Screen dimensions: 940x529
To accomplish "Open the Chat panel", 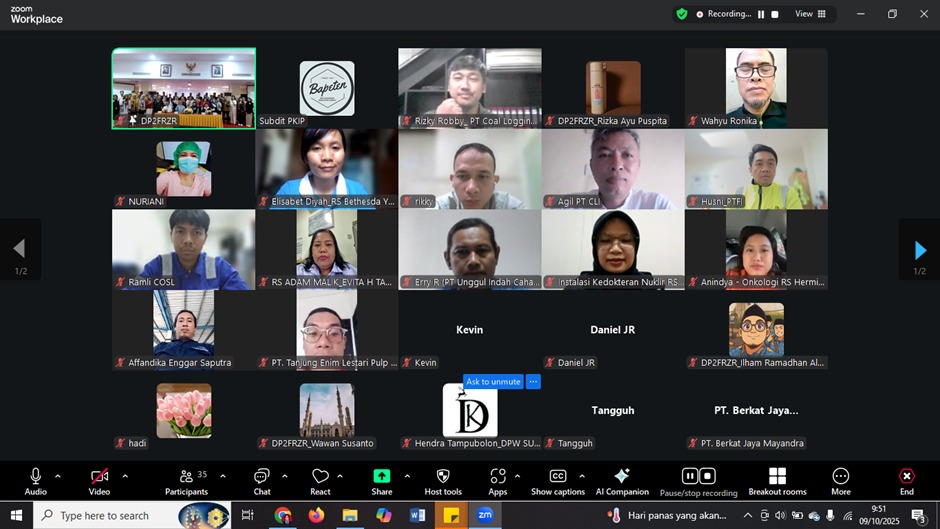I will 261,480.
